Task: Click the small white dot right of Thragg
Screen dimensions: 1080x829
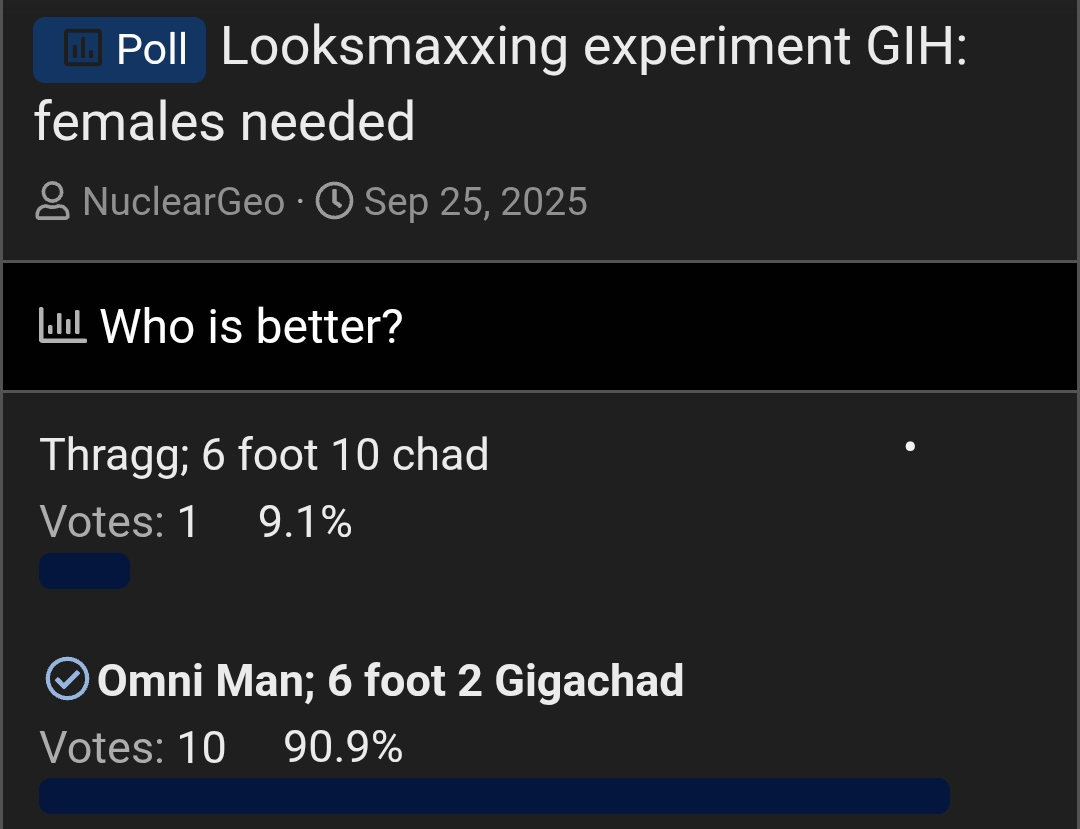Action: coord(910,447)
